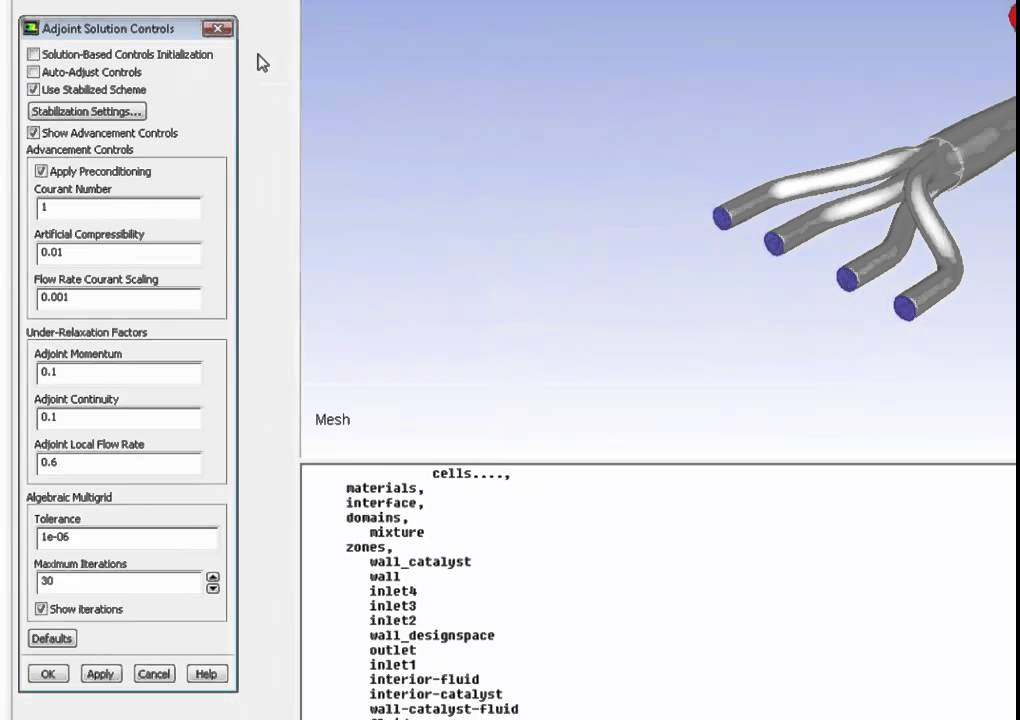Enable Solution-Based Controls Initialization checkbox
The width and height of the screenshot is (1020, 720).
33,55
